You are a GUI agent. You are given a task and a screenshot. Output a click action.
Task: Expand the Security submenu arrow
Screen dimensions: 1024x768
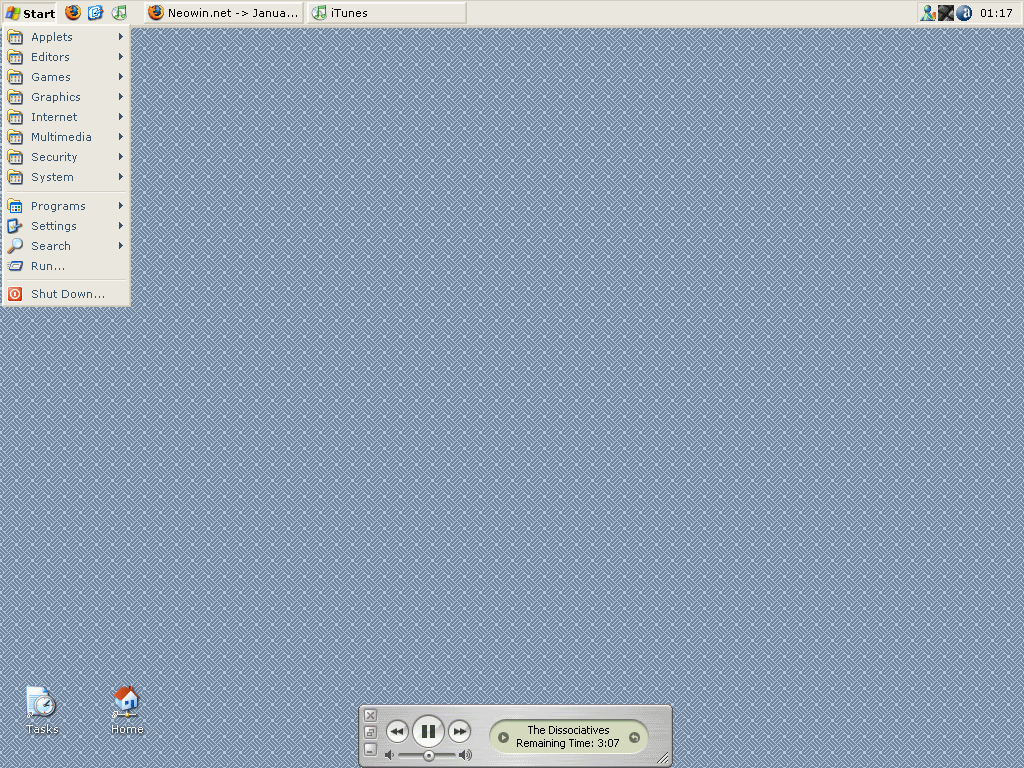coord(120,157)
